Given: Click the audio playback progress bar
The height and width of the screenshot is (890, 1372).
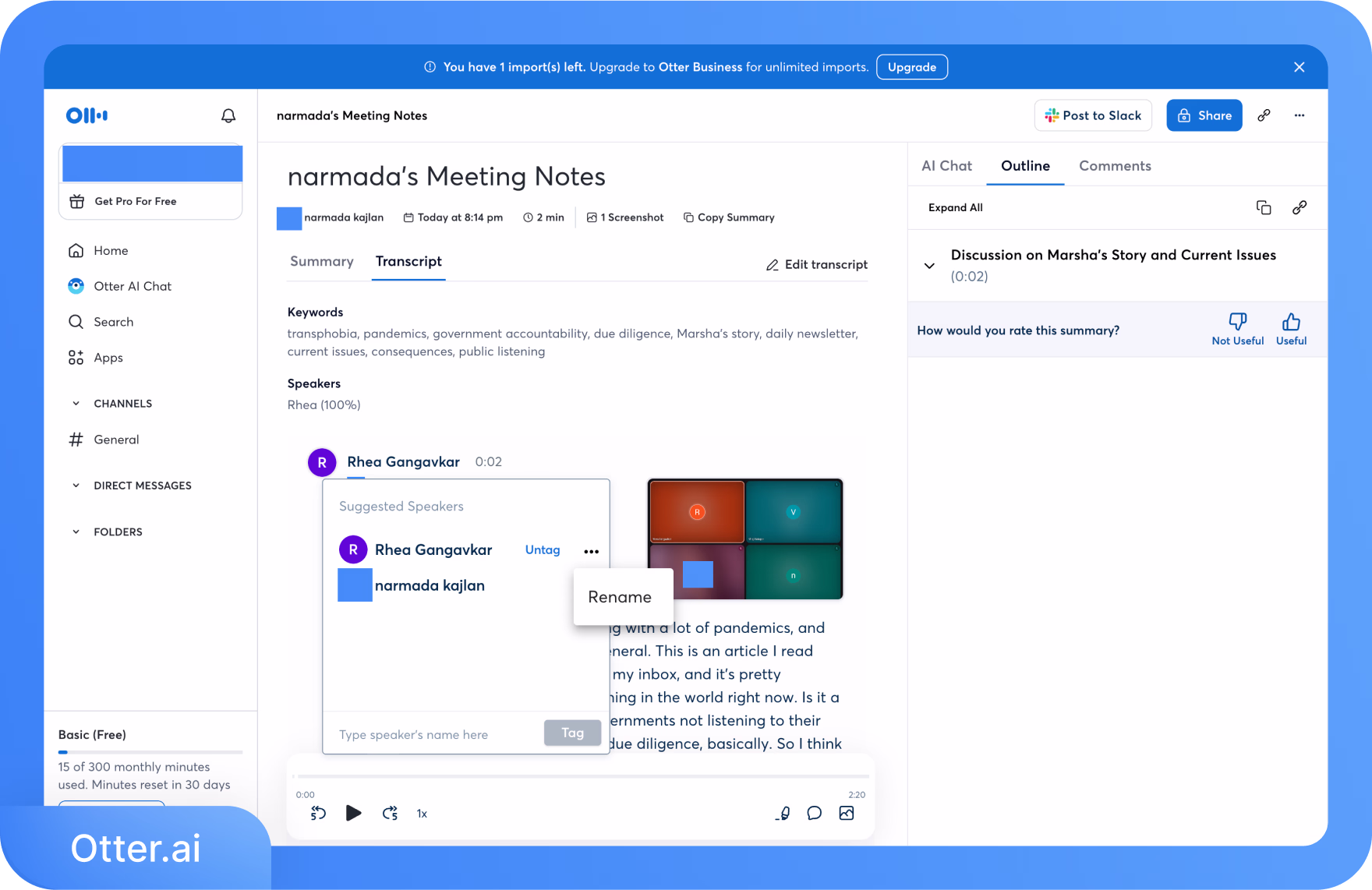Looking at the screenshot, I should pos(583,776).
